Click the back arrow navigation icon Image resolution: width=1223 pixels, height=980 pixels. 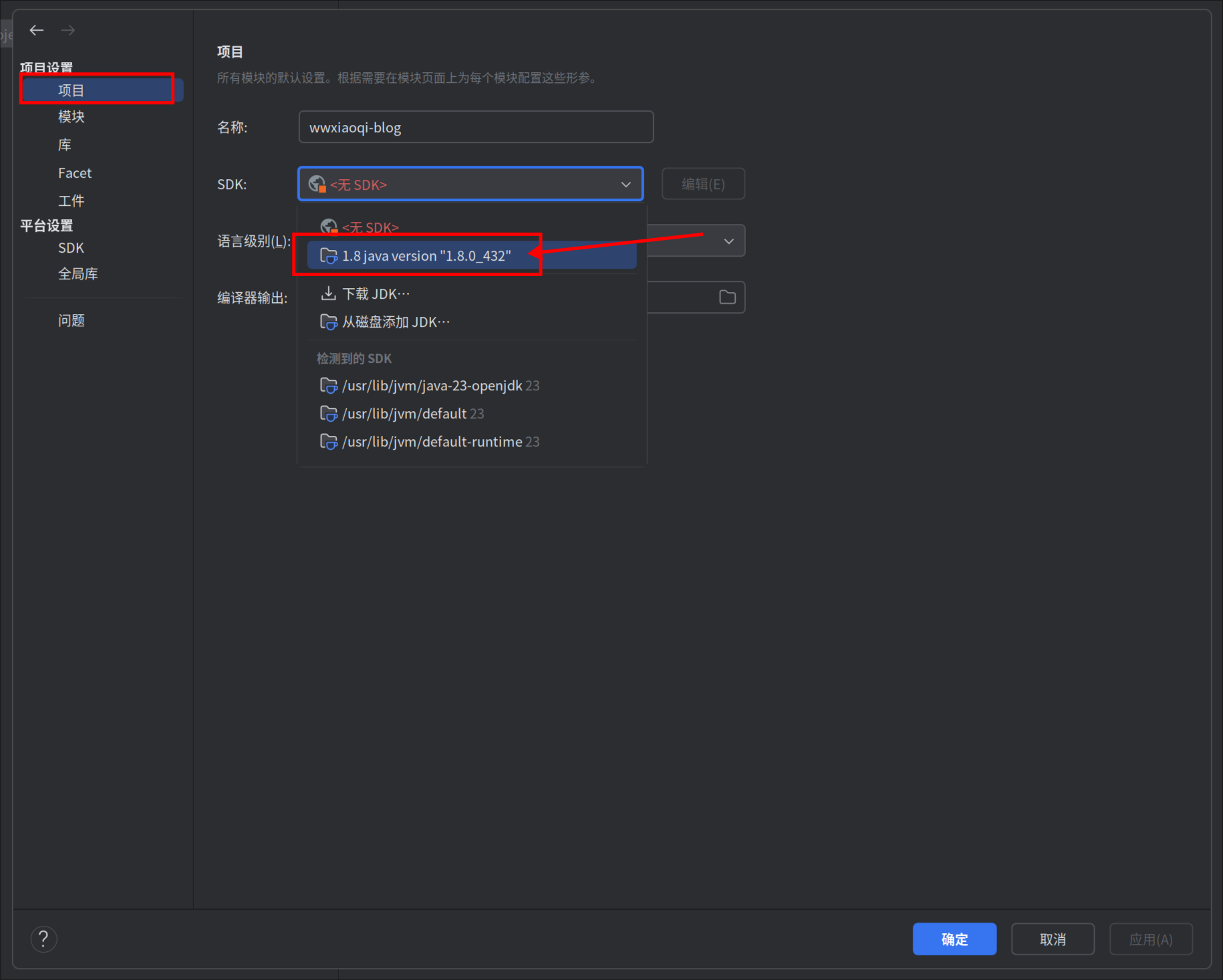pyautogui.click(x=37, y=30)
